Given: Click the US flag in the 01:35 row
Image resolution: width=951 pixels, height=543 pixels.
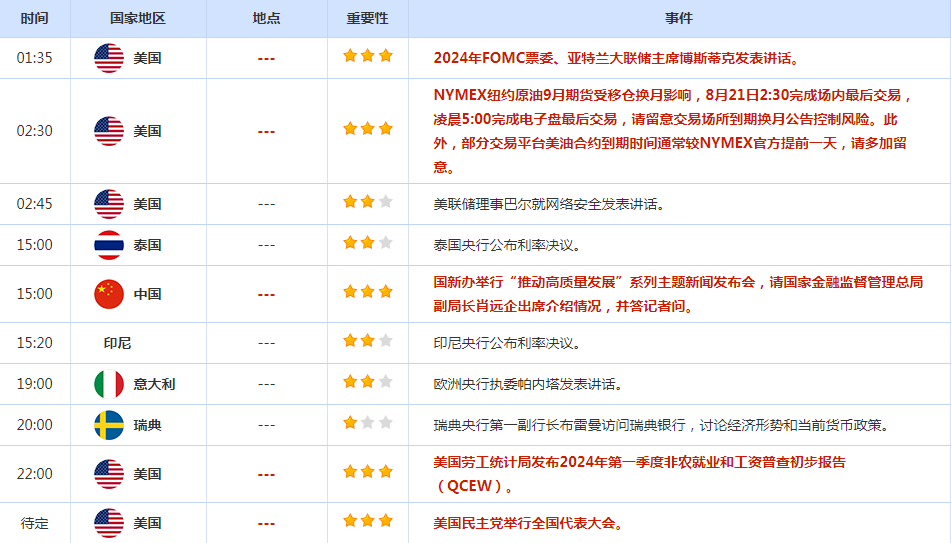Looking at the screenshot, I should point(109,58).
